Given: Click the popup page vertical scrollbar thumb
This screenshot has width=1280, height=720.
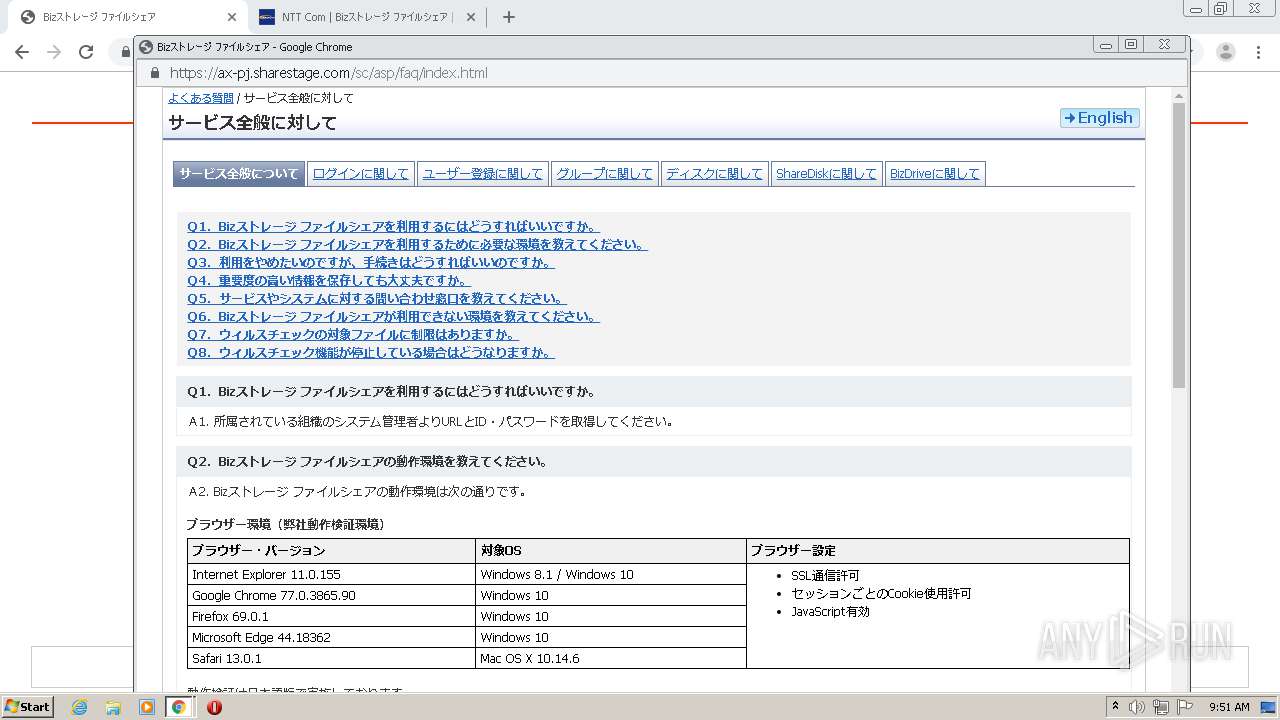Looking at the screenshot, I should click(x=1178, y=245).
